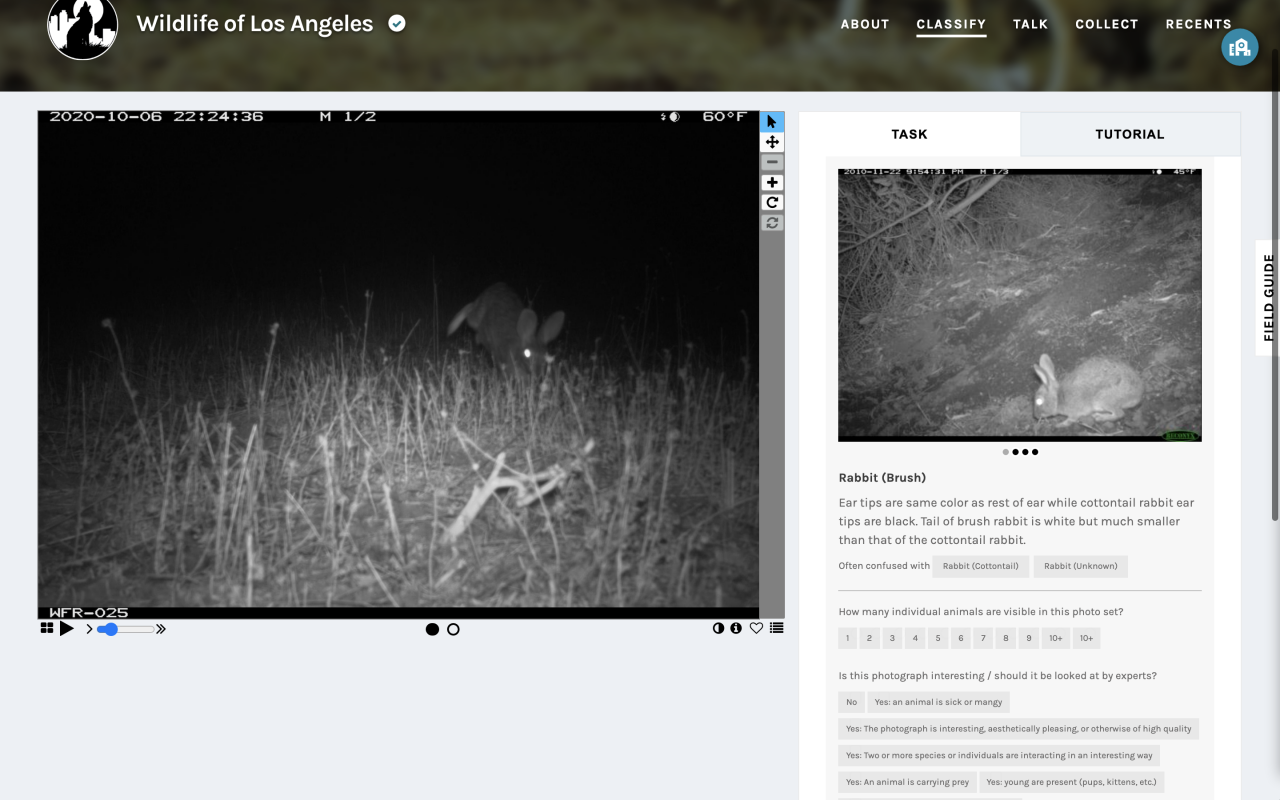Click the verified checkmark badge
This screenshot has height=800, width=1280.
pyautogui.click(x=397, y=23)
